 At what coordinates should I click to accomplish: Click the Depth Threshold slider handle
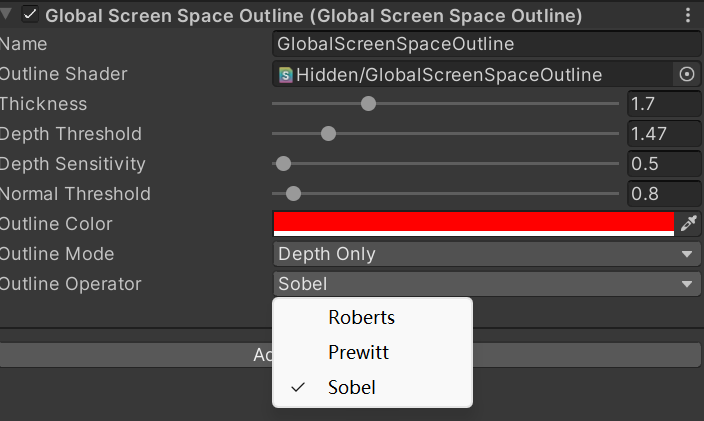pyautogui.click(x=328, y=134)
